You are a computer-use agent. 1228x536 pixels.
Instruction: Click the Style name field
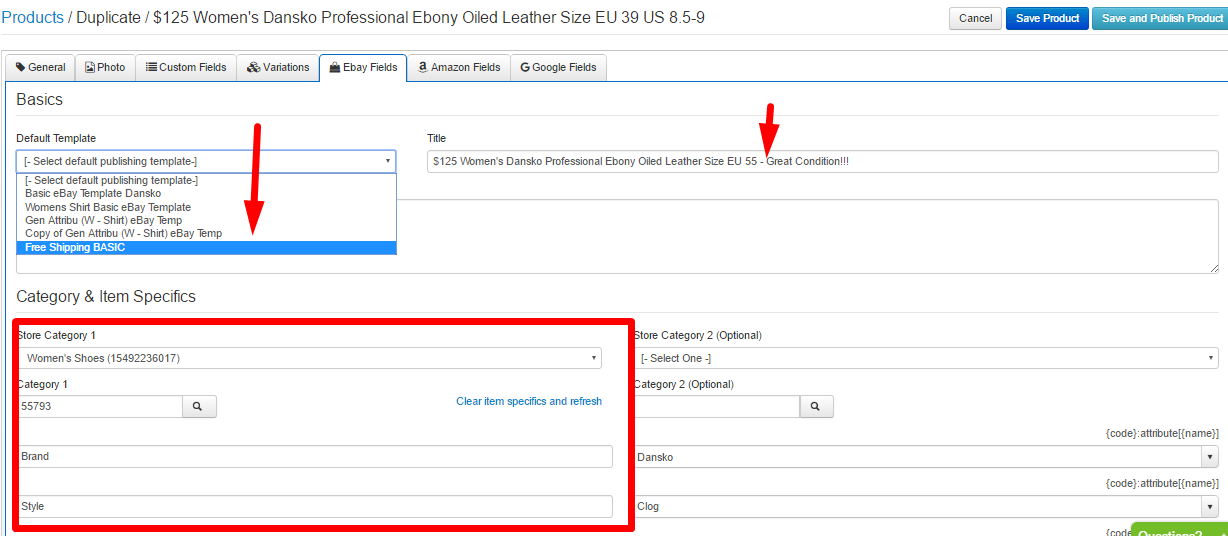(315, 506)
